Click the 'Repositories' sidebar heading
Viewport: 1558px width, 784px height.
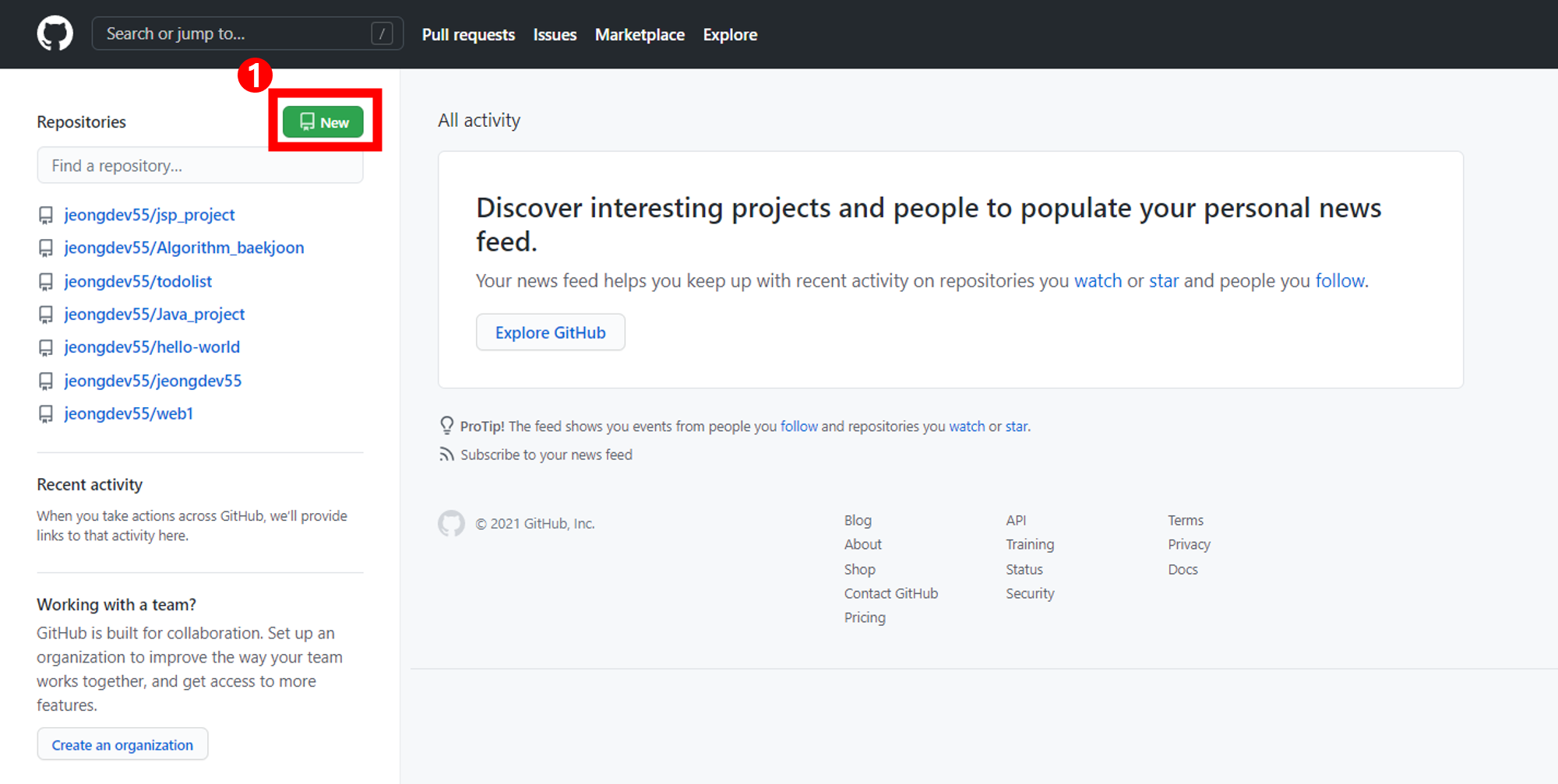point(81,121)
